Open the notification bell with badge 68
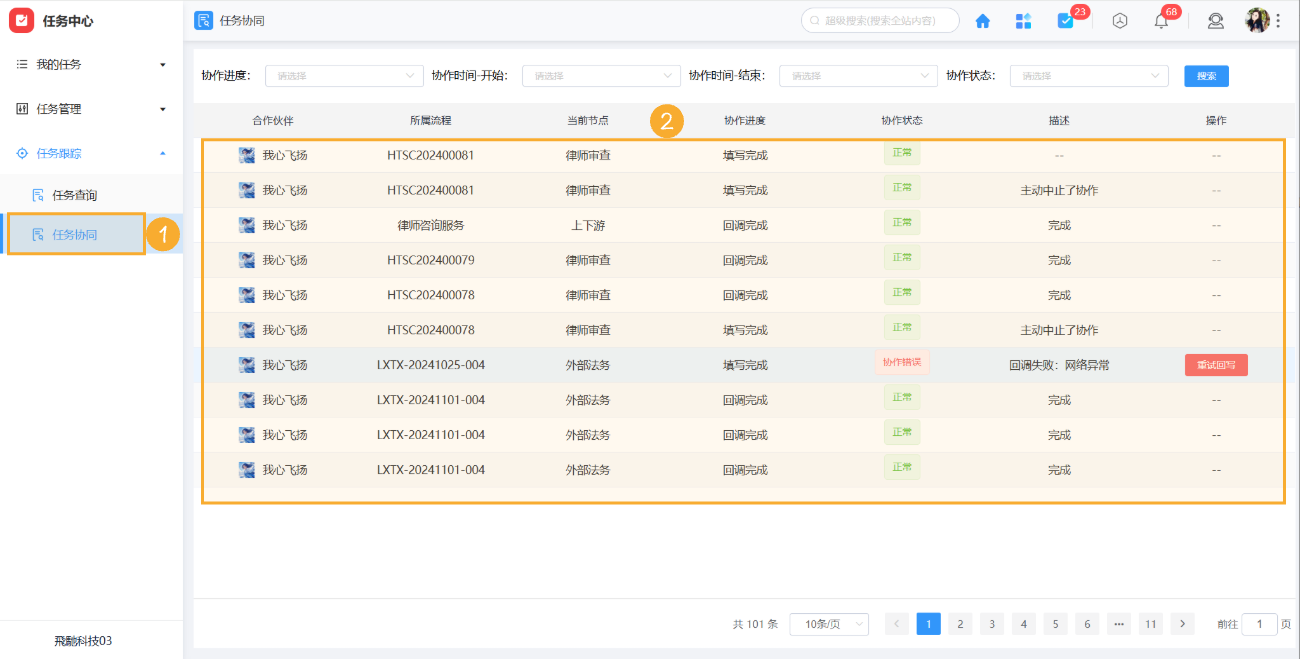 (x=1161, y=21)
